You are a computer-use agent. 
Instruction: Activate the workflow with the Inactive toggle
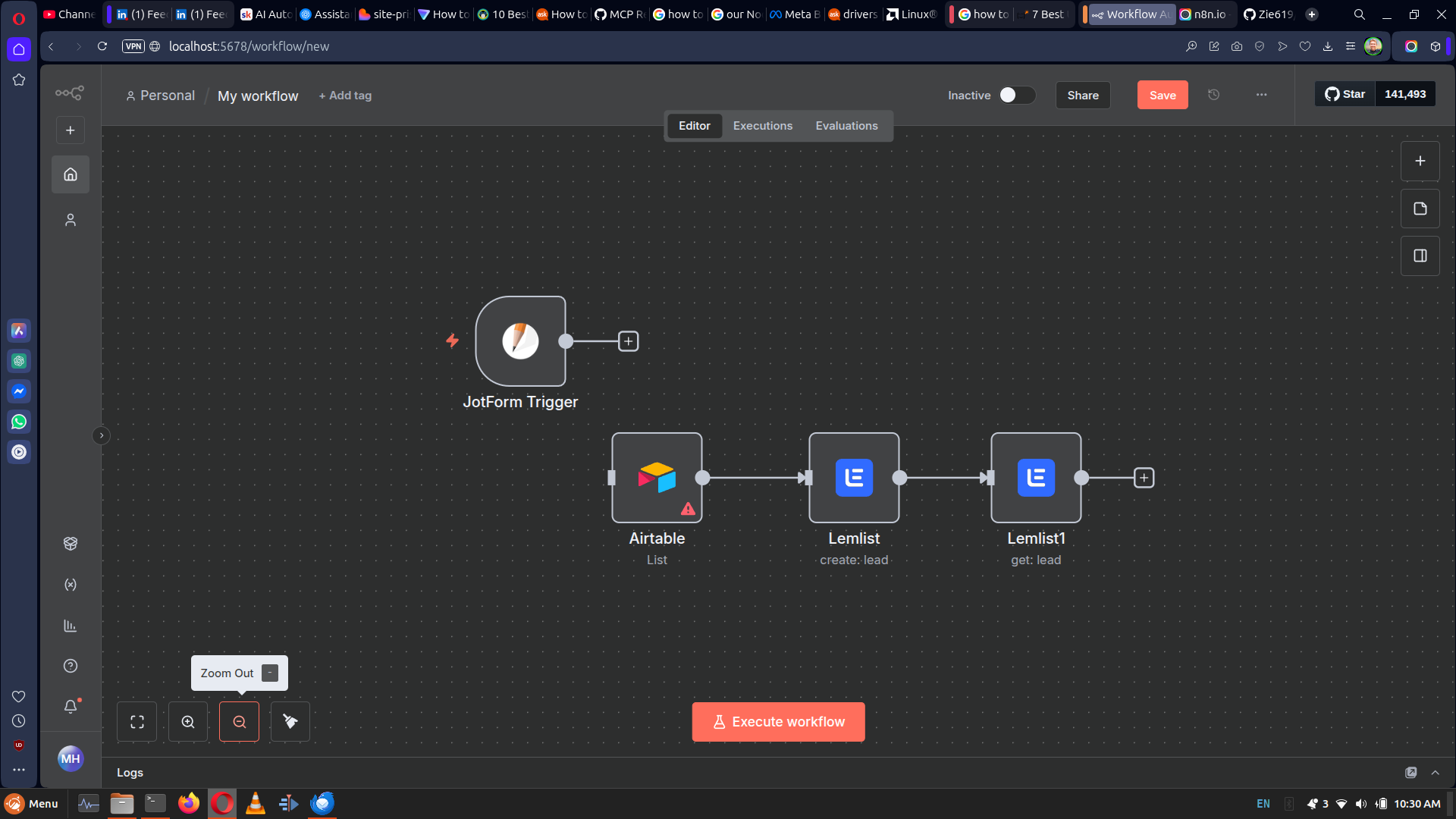click(1016, 95)
